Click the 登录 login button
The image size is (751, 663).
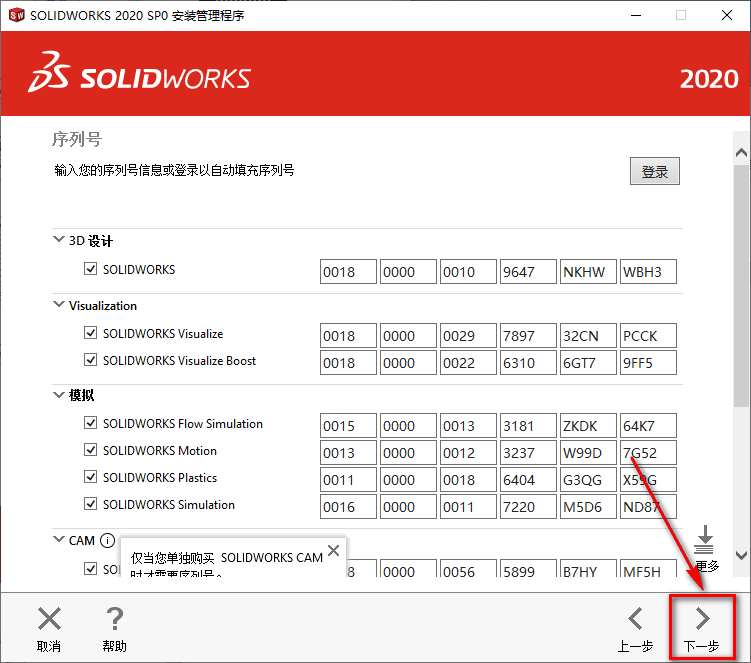655,171
